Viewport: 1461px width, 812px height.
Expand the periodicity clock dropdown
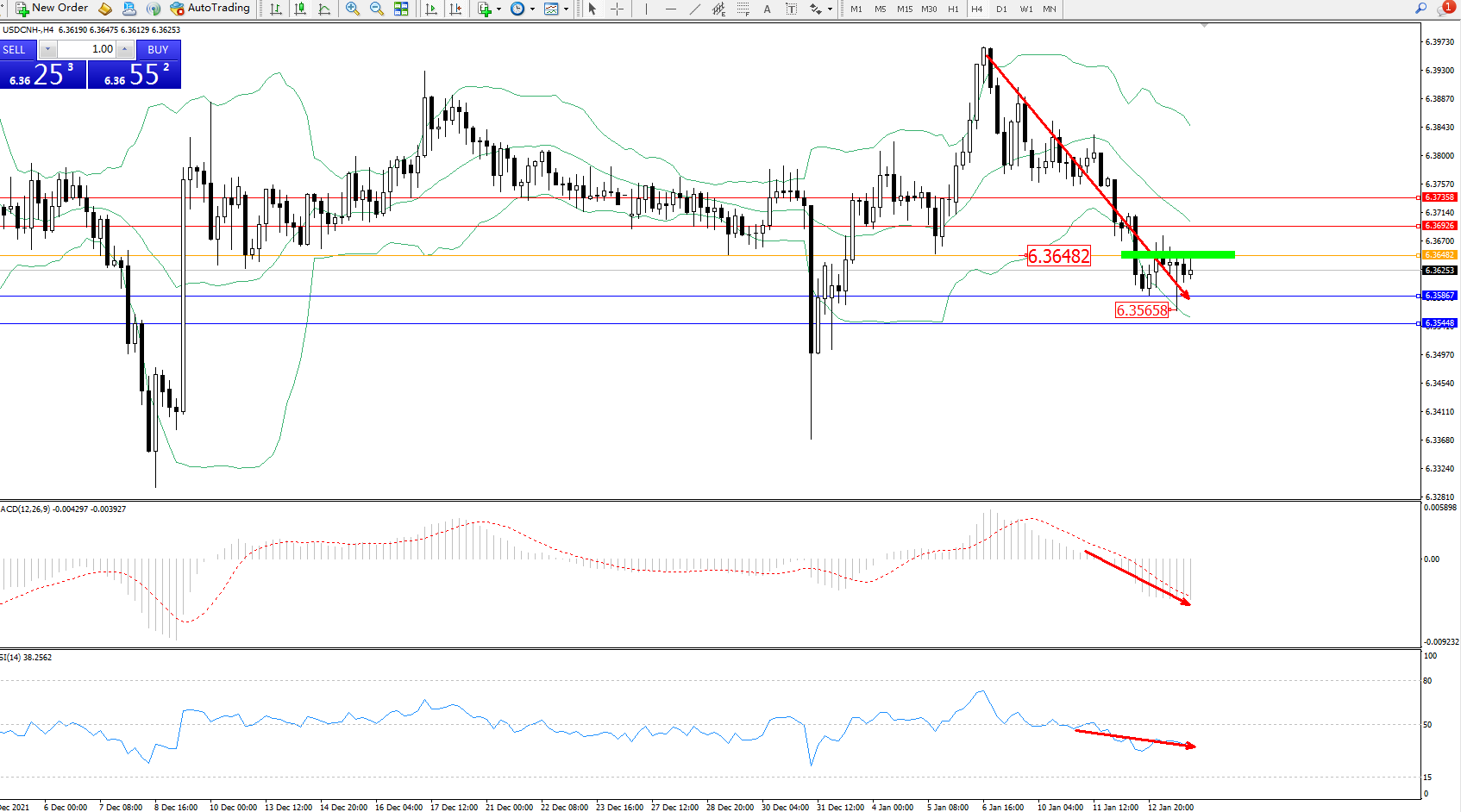(532, 9)
